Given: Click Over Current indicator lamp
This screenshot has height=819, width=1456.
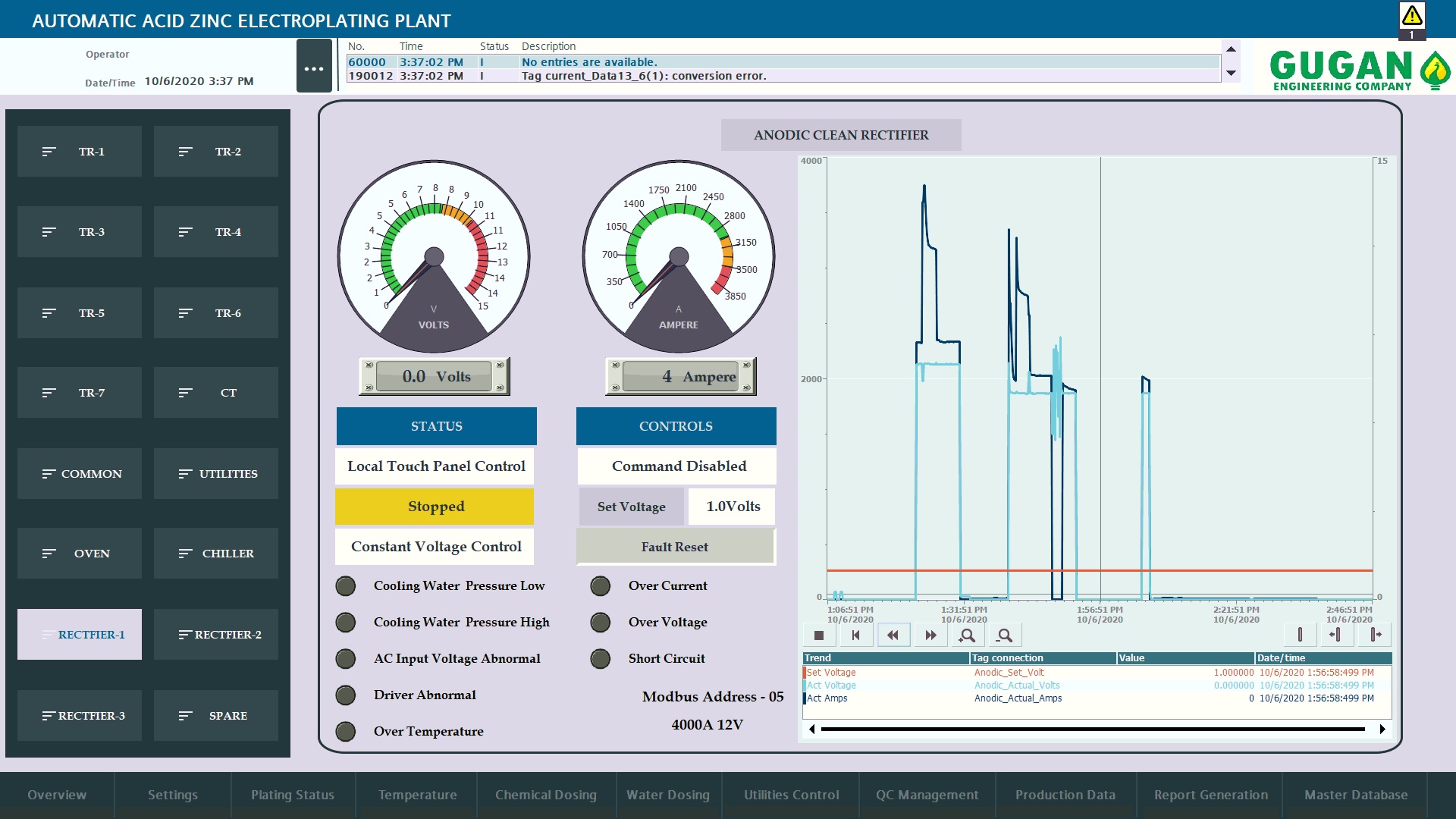Looking at the screenshot, I should pos(601,586).
